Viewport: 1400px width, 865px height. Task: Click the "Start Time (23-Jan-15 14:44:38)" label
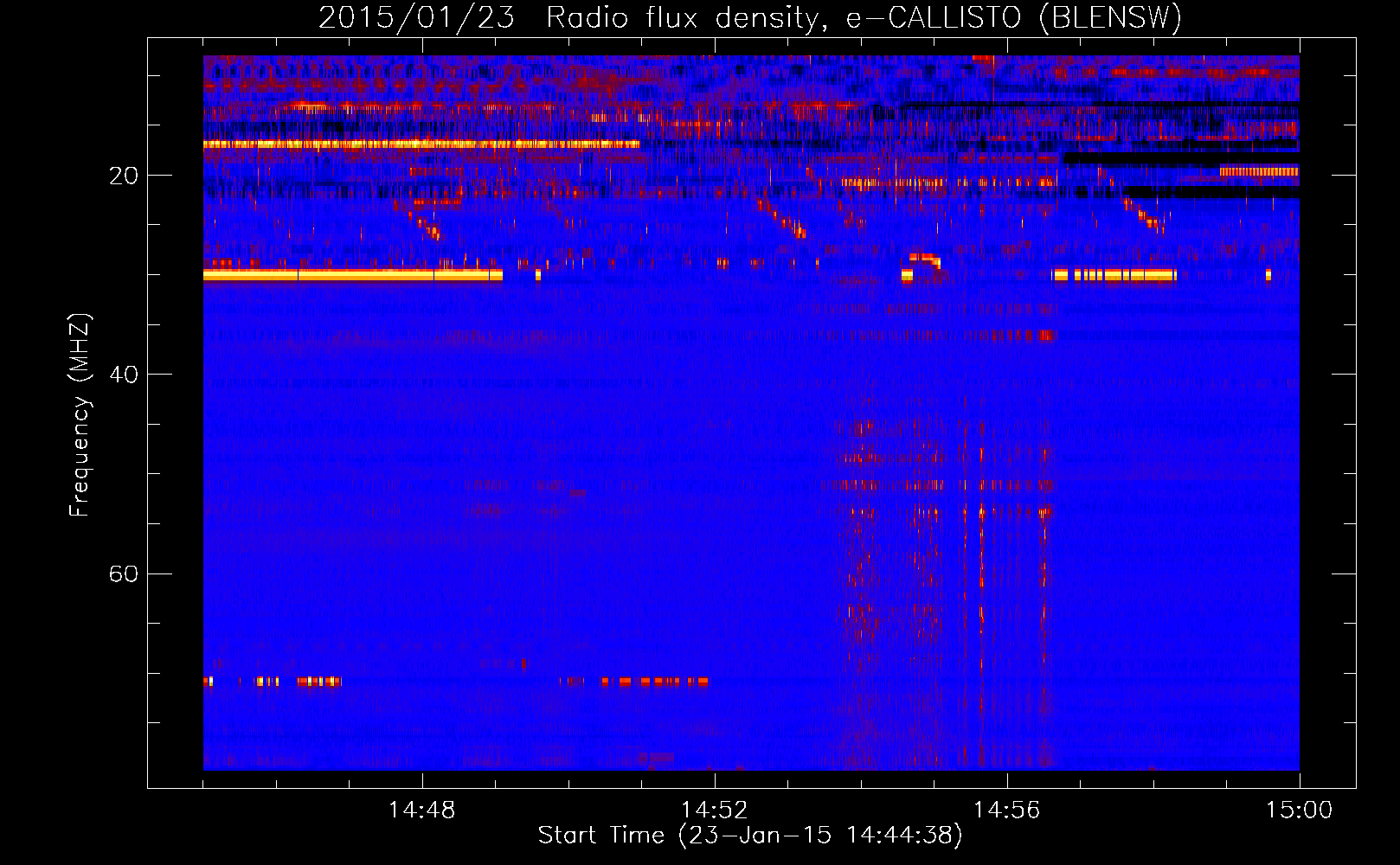tap(750, 836)
